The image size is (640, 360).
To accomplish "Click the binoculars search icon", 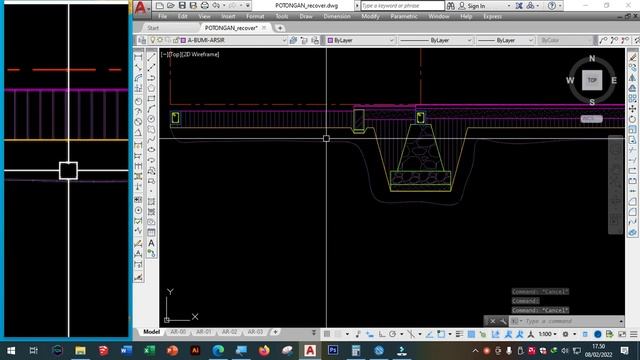I will click(451, 6).
